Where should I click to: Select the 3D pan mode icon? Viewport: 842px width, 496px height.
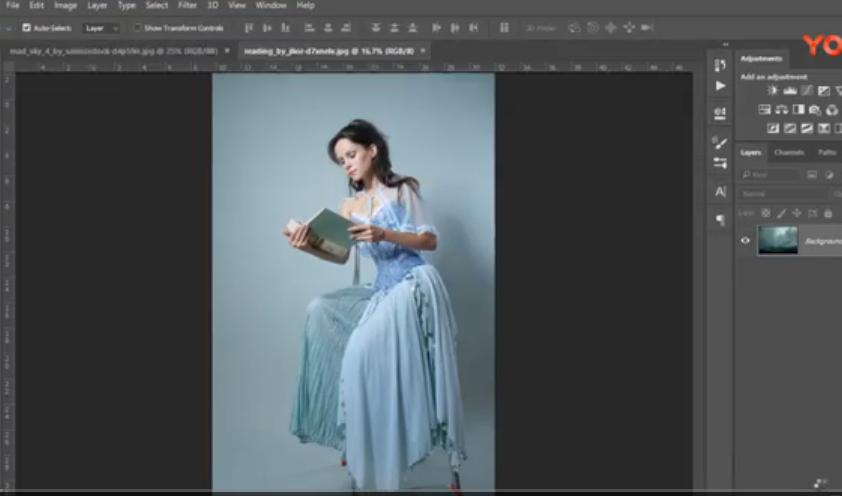[611, 28]
